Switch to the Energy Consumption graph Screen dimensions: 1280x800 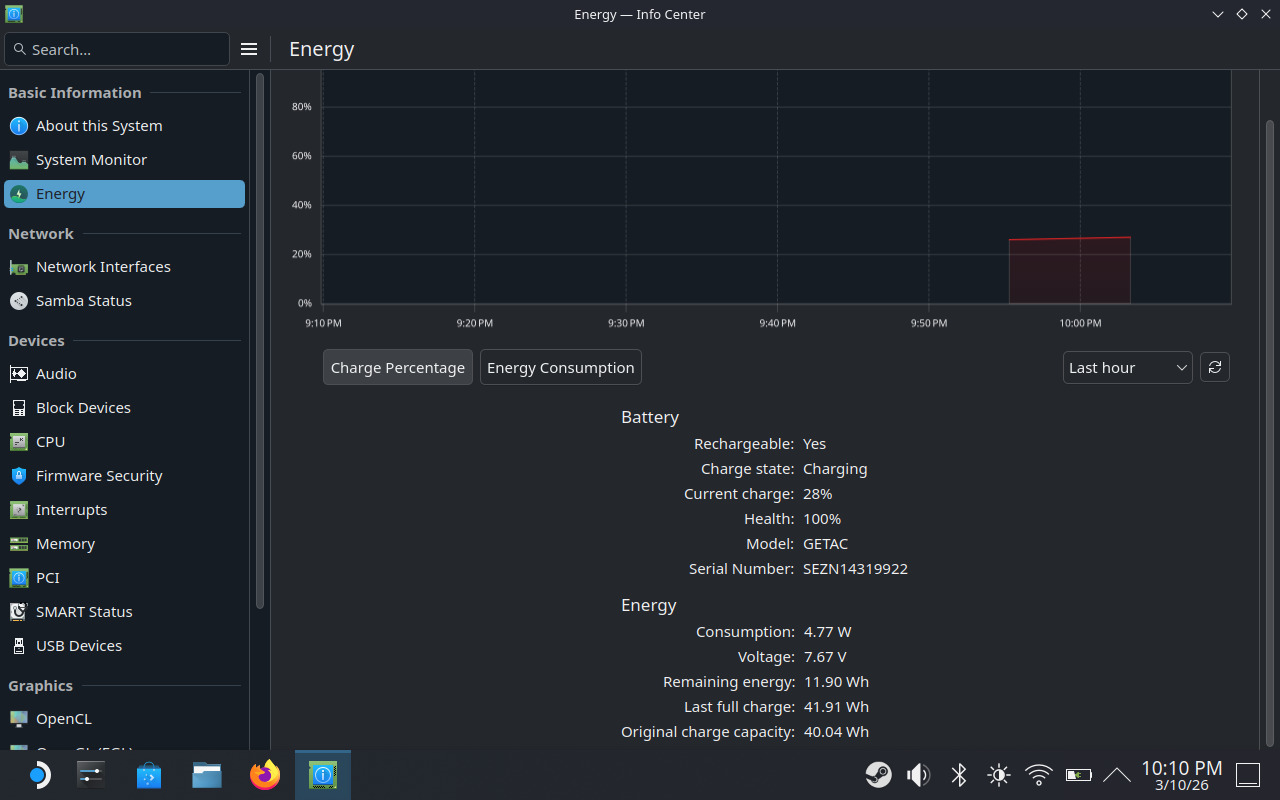point(561,367)
